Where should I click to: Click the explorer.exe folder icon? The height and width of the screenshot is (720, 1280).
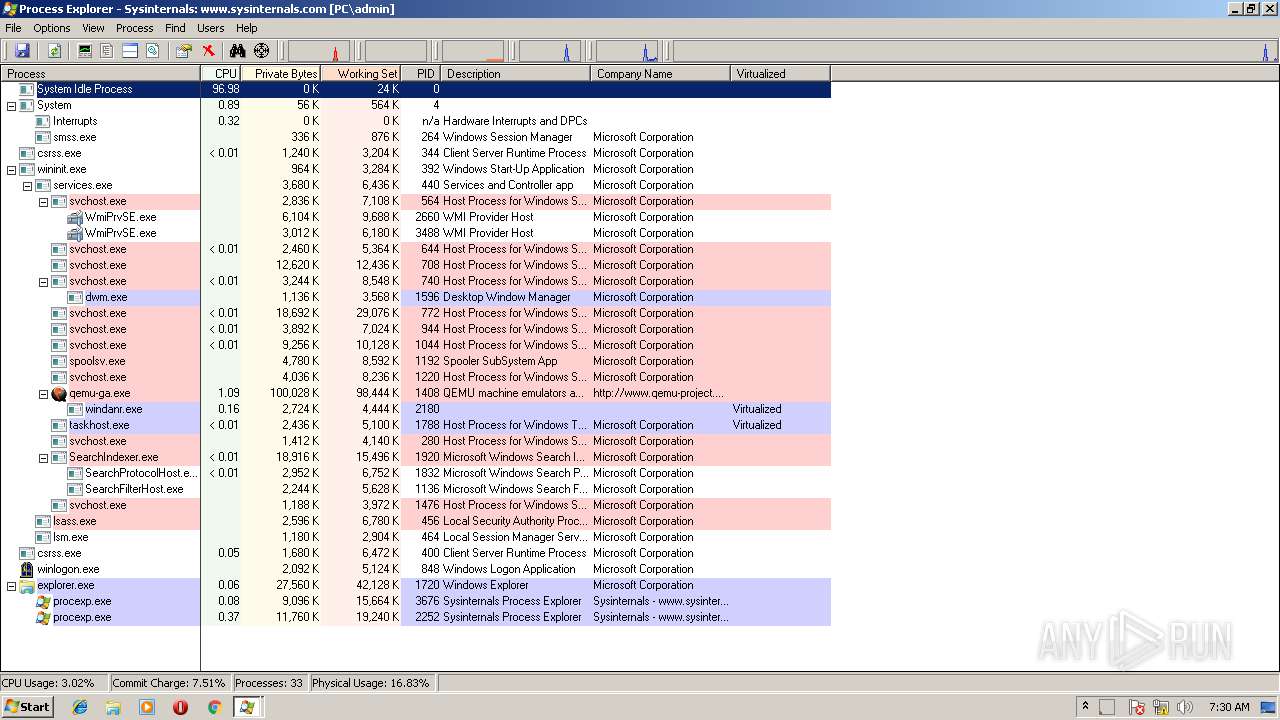tap(27, 585)
